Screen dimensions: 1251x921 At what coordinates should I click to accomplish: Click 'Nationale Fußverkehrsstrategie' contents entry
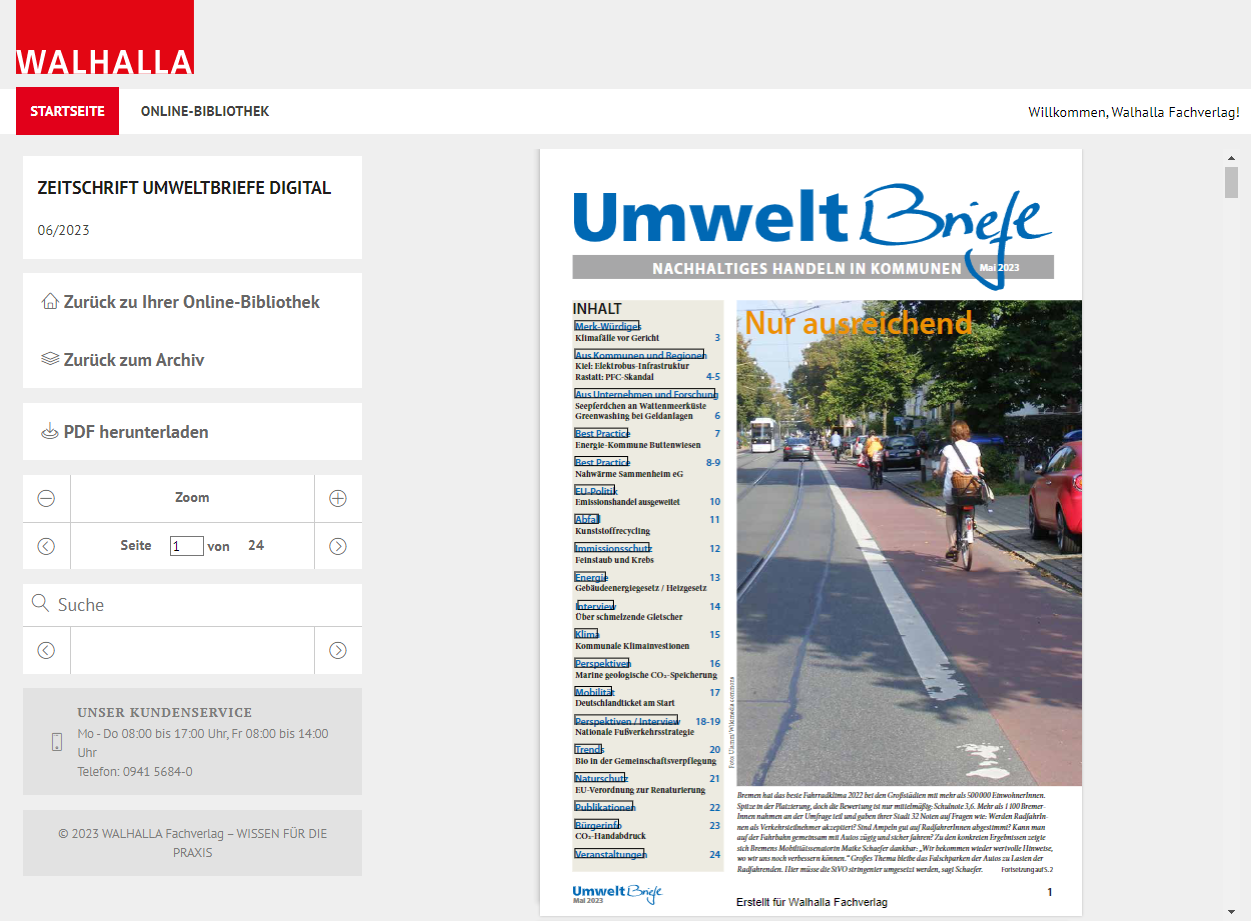(x=634, y=732)
